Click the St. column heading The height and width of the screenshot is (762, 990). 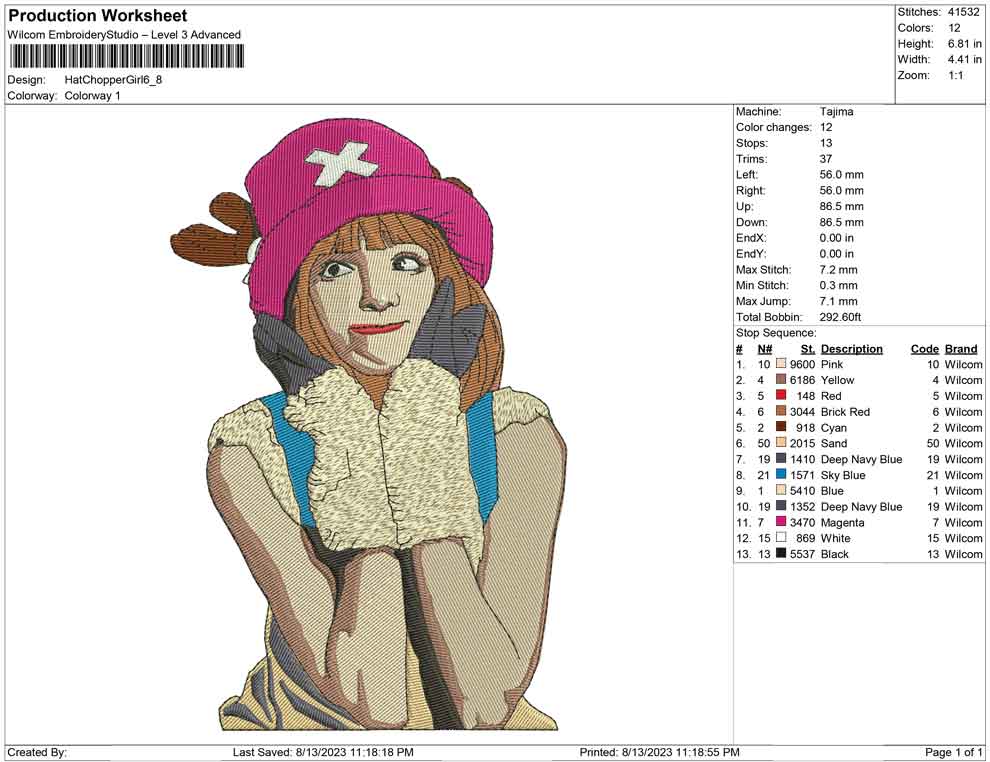tap(807, 348)
